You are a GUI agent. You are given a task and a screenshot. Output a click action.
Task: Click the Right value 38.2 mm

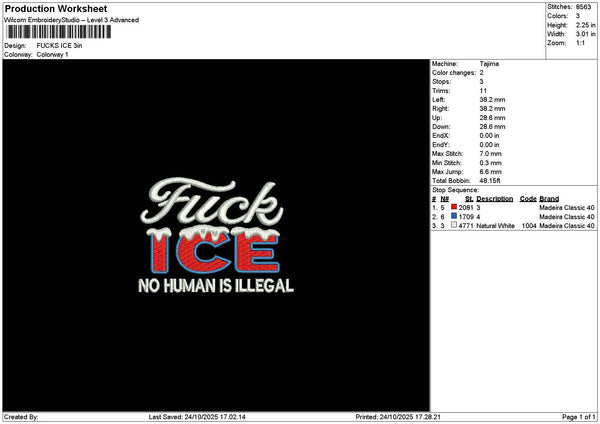(x=492, y=109)
